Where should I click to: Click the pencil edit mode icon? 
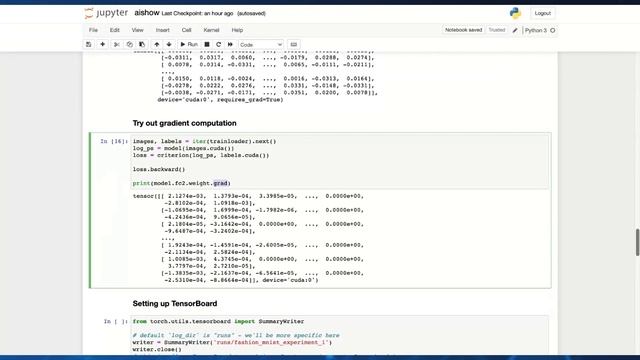515,30
